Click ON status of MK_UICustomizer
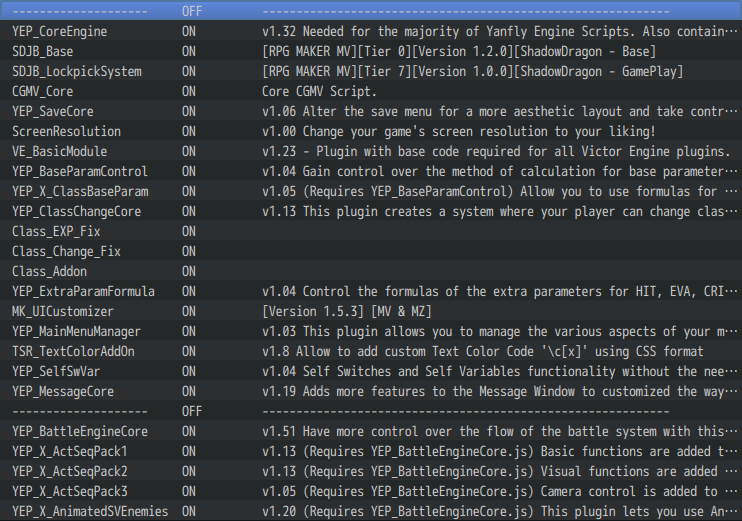 coord(189,311)
